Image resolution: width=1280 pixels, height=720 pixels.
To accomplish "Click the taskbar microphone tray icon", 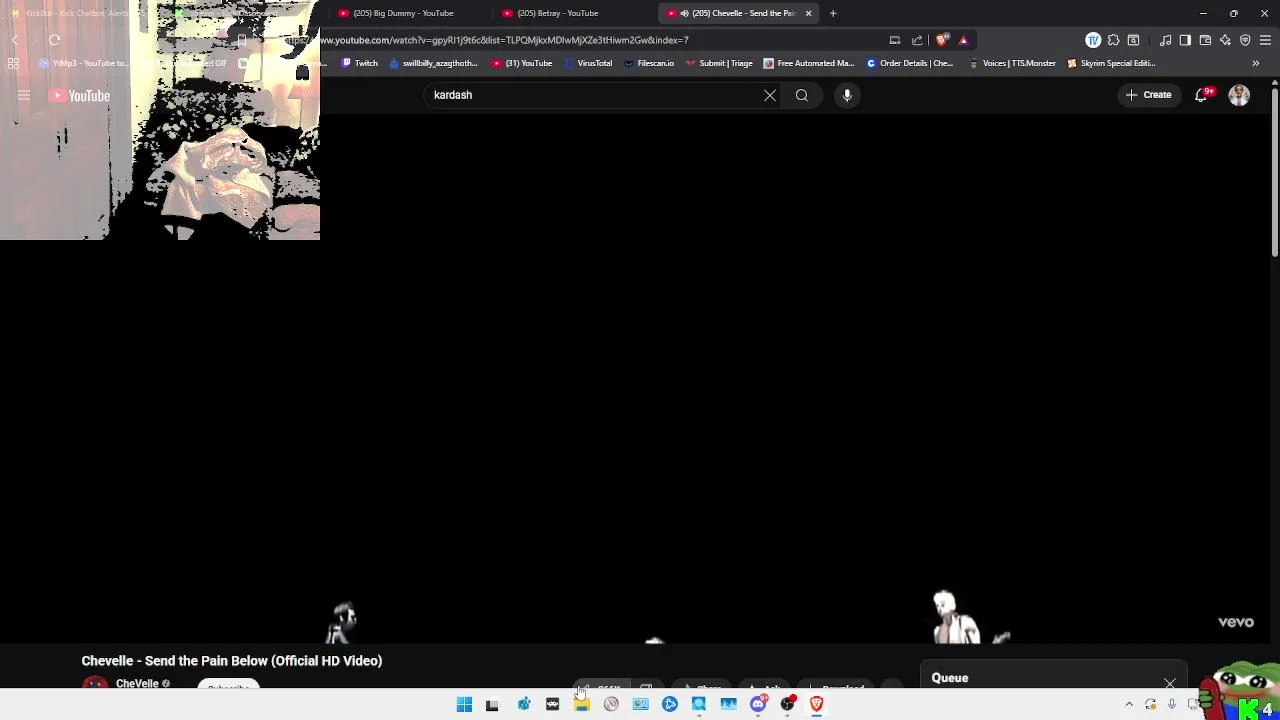I will (1172, 704).
